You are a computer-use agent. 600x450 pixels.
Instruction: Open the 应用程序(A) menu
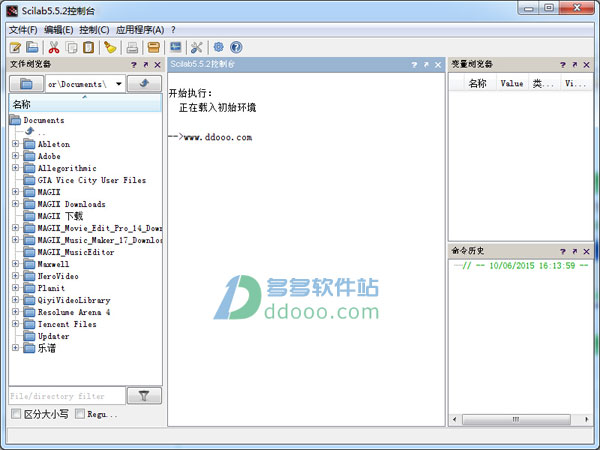tap(140, 30)
